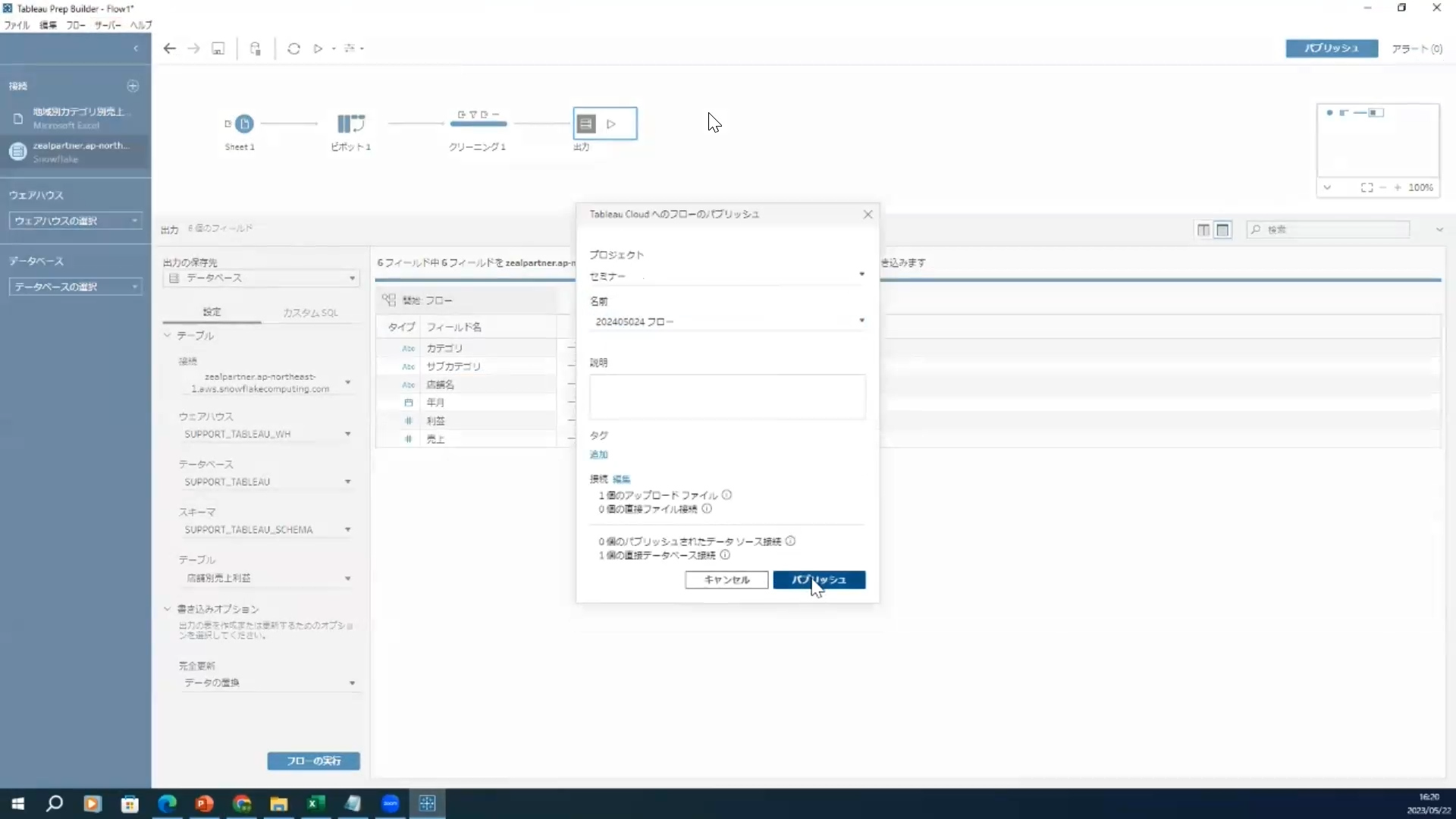Open the 出力の保存先 データベース dropdown
The width and height of the screenshot is (1456, 819).
coord(261,278)
